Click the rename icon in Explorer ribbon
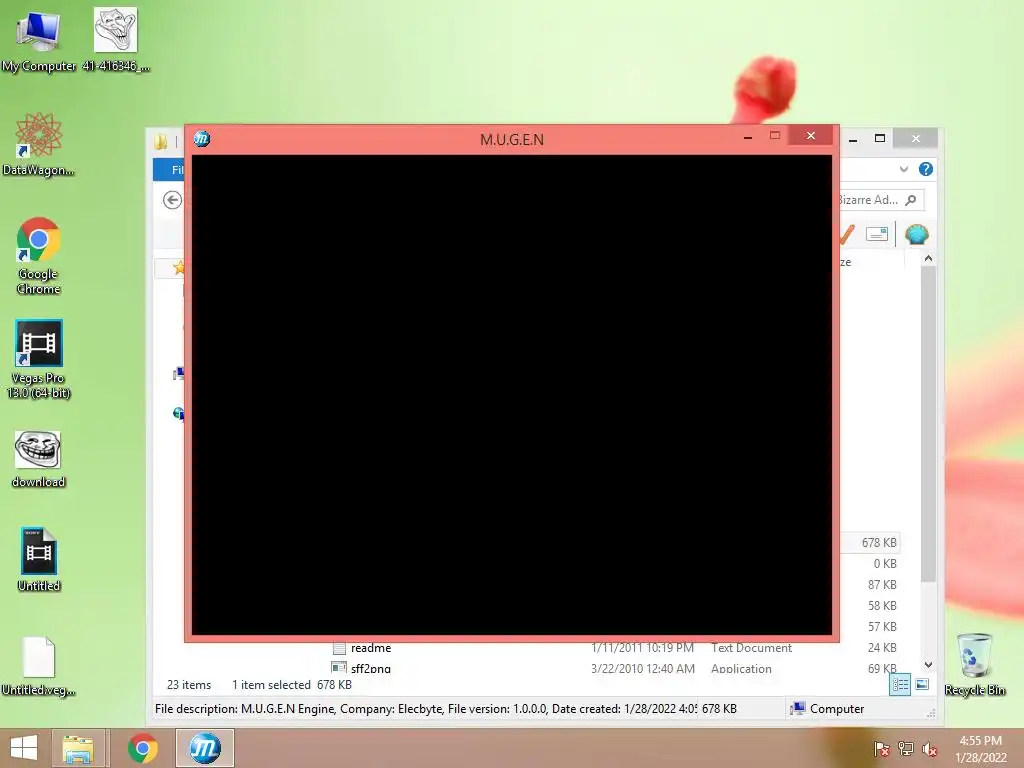 pyautogui.click(x=876, y=234)
